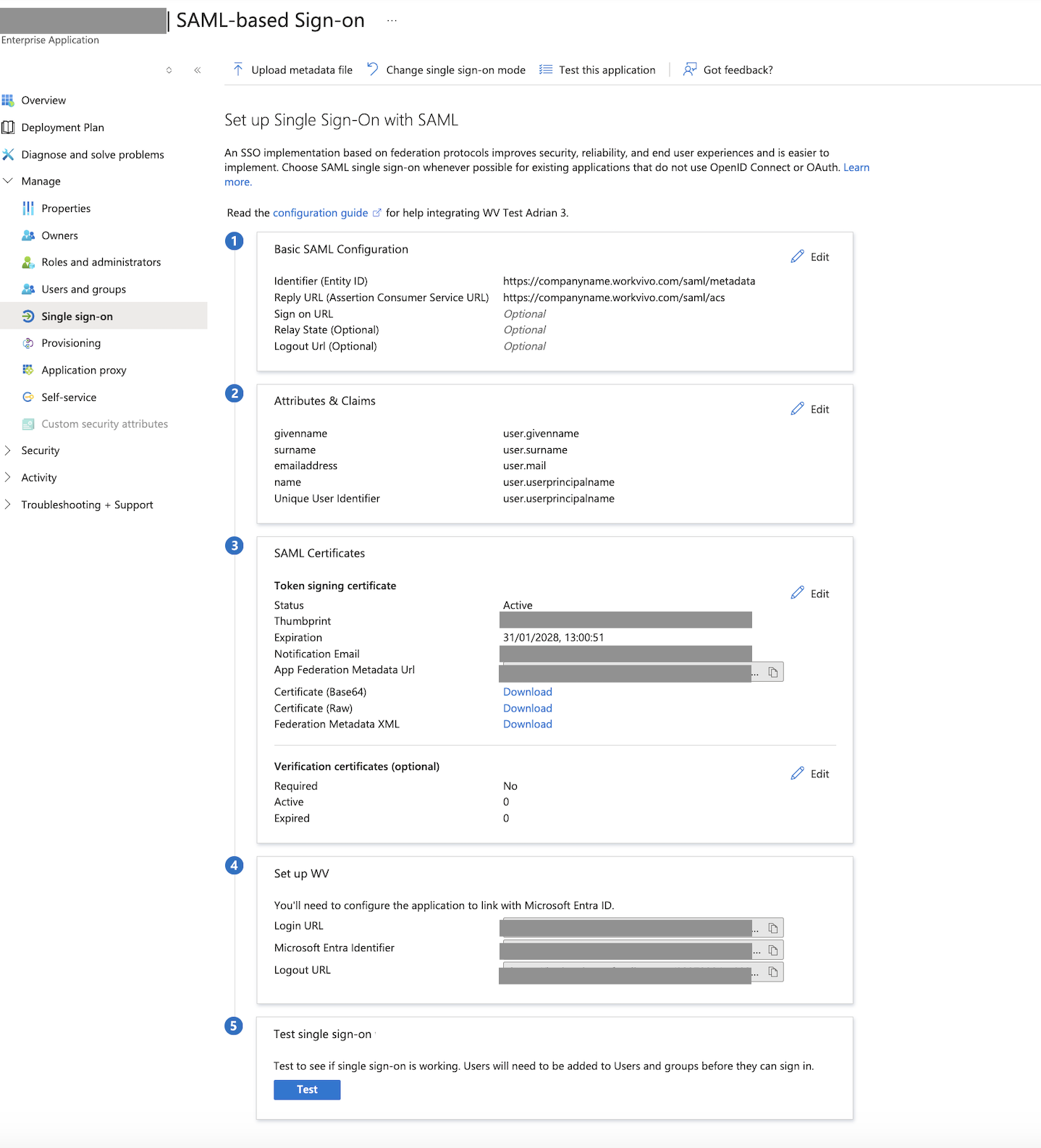Screen dimensions: 1041x1148
Task: Click Got feedback? label
Action: [x=738, y=70]
